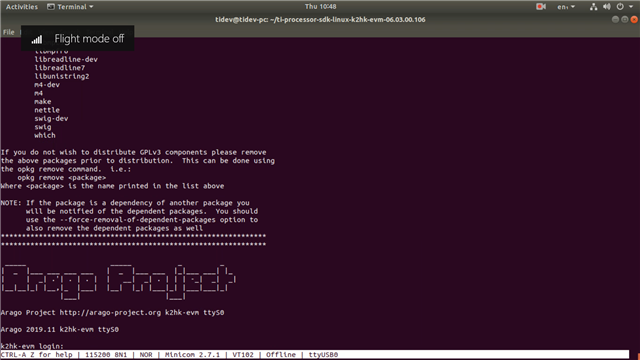Click the 'which' package line
The height and width of the screenshot is (360, 640).
(45, 135)
